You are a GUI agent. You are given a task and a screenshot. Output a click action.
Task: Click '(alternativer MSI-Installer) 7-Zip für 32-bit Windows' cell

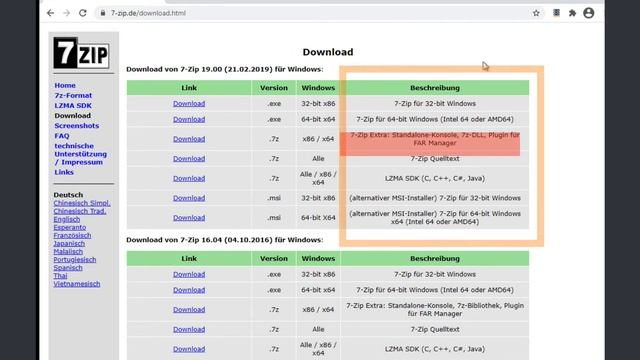point(435,198)
